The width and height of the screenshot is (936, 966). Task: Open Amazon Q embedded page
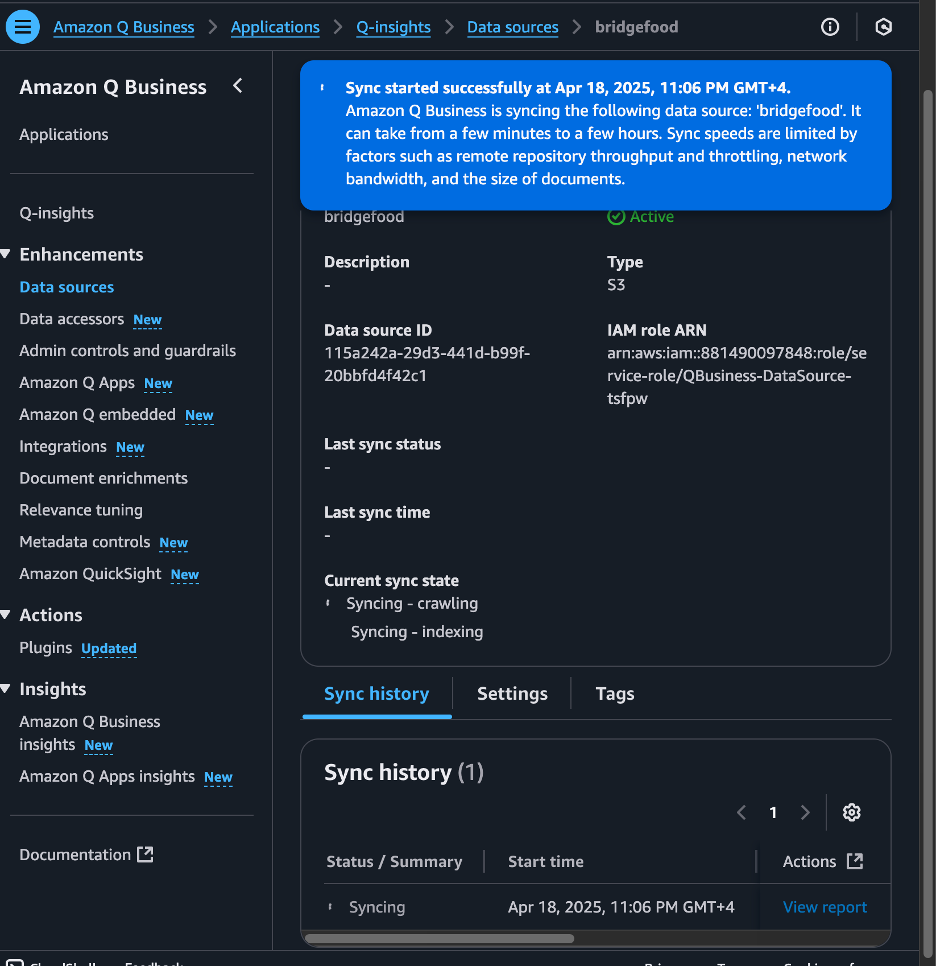click(x=97, y=415)
